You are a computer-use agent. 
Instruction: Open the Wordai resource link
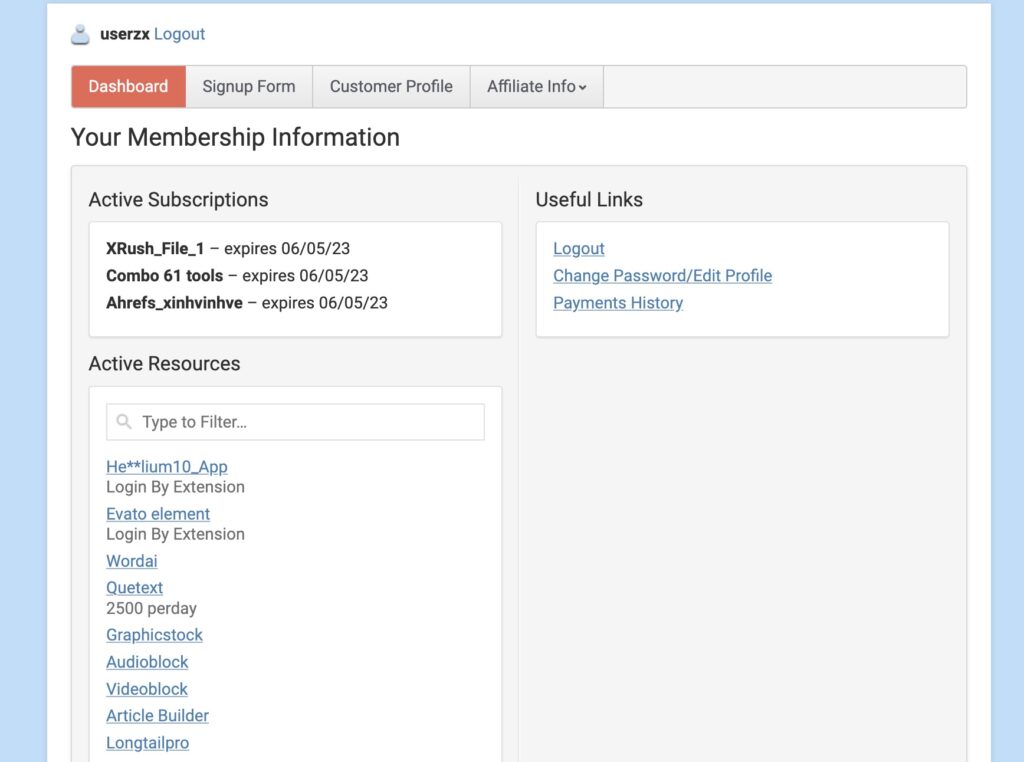[x=132, y=561]
